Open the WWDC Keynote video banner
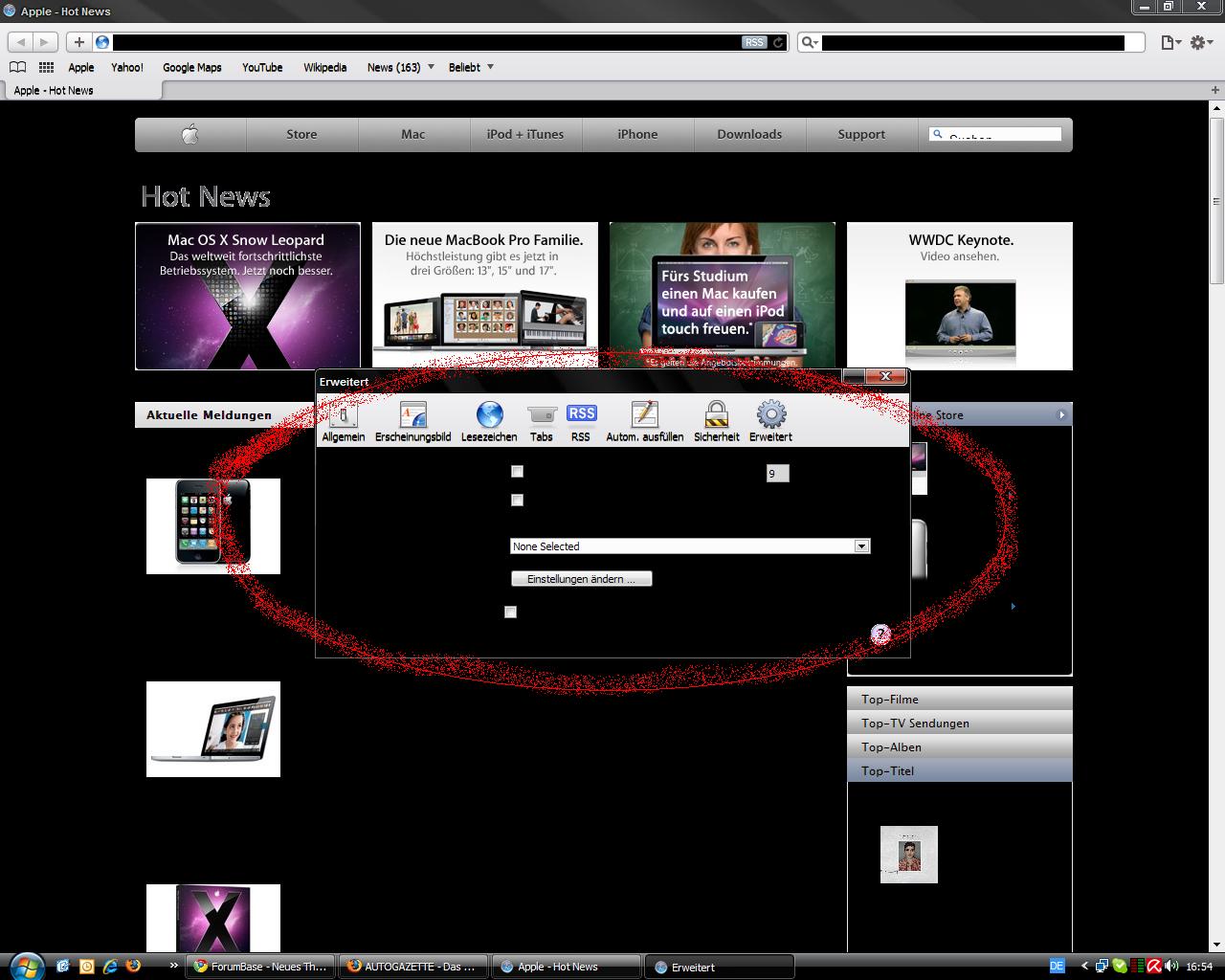This screenshot has height=980, width=1225. tap(960, 296)
